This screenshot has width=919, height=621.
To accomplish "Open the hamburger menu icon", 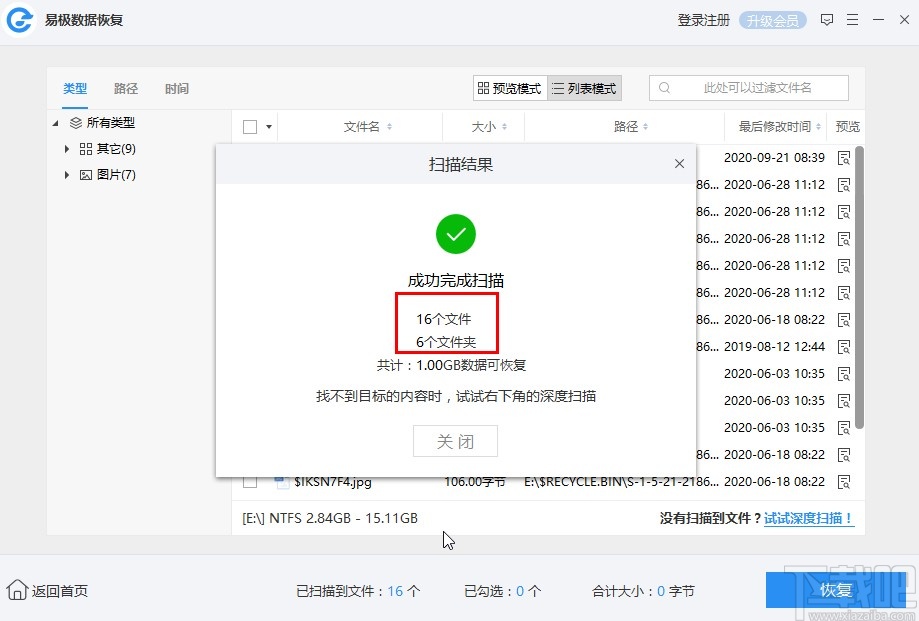I will point(853,20).
